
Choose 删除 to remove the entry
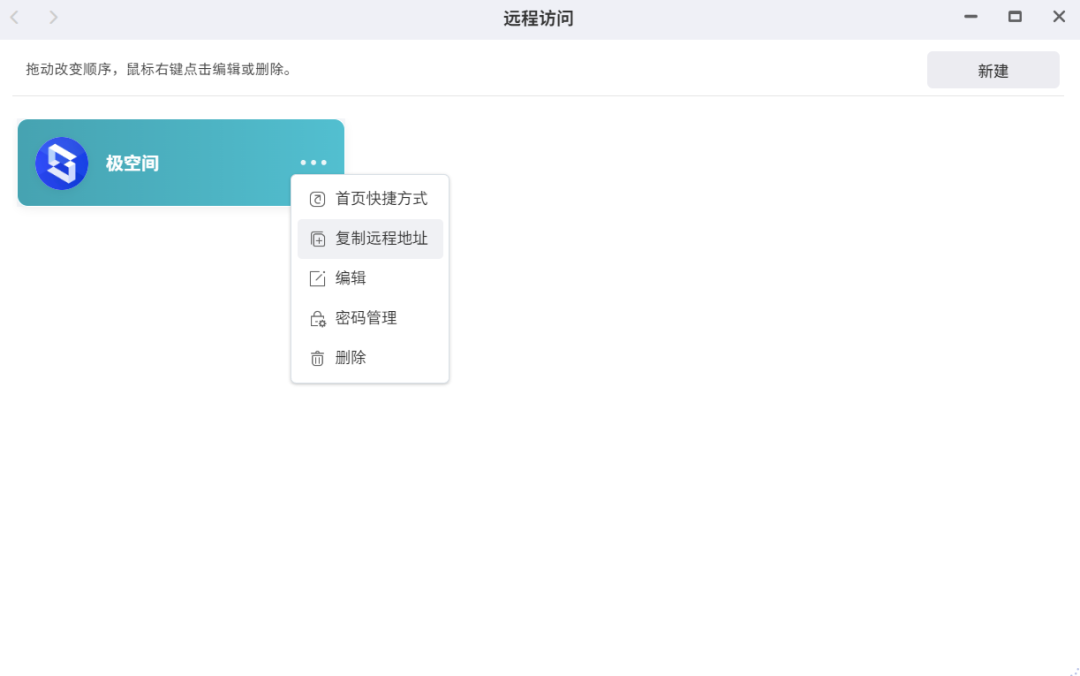coord(351,358)
